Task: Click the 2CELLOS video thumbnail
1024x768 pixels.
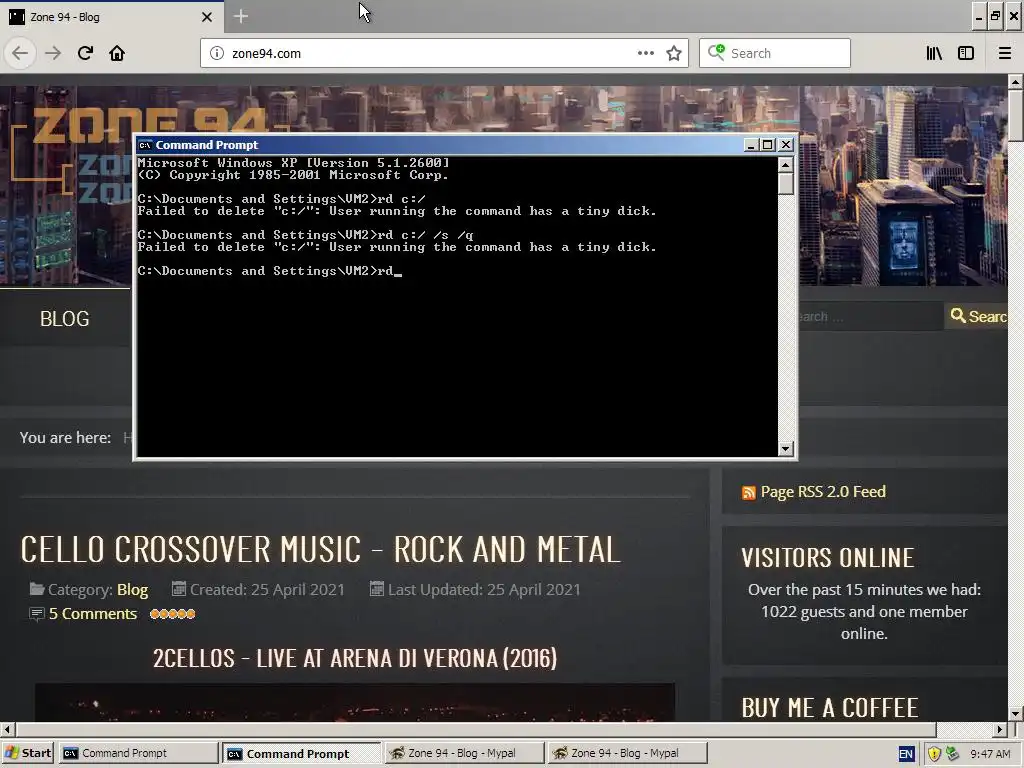Action: tap(355, 702)
